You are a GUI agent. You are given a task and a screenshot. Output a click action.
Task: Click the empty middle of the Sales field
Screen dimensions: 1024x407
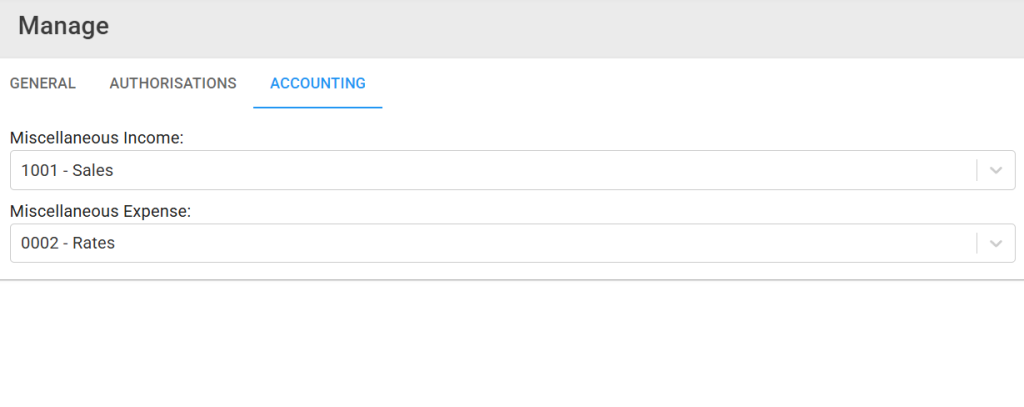click(542, 171)
